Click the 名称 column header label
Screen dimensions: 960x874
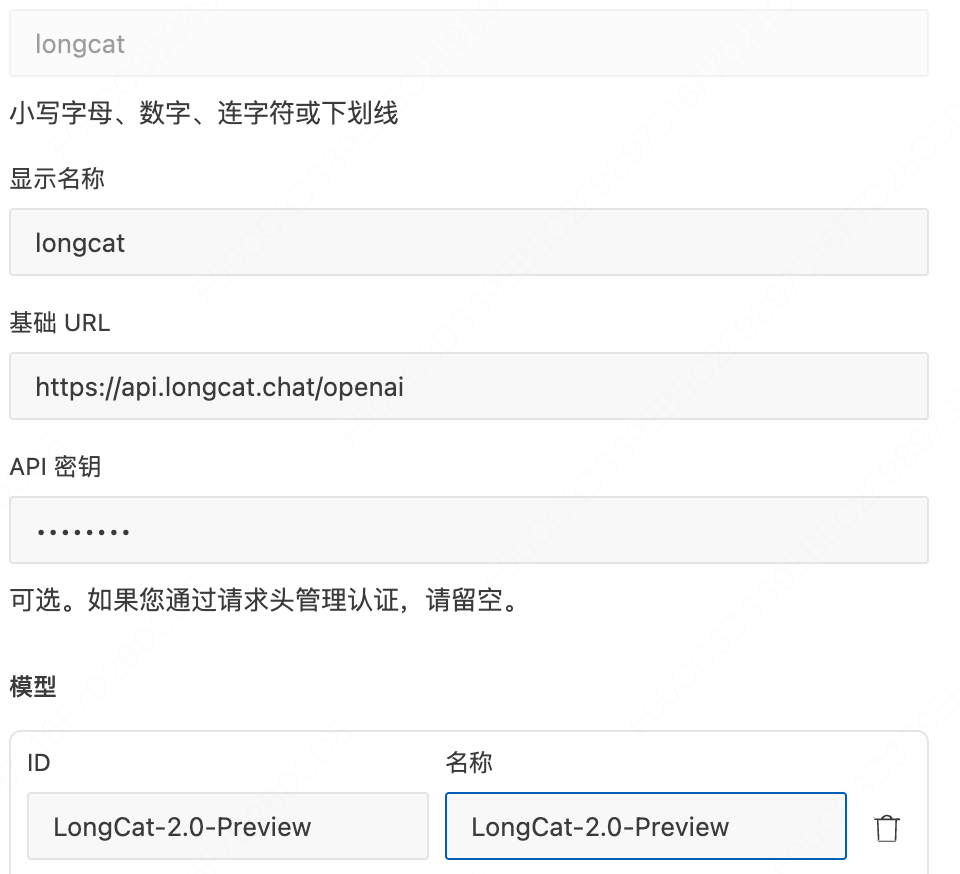pos(468,763)
